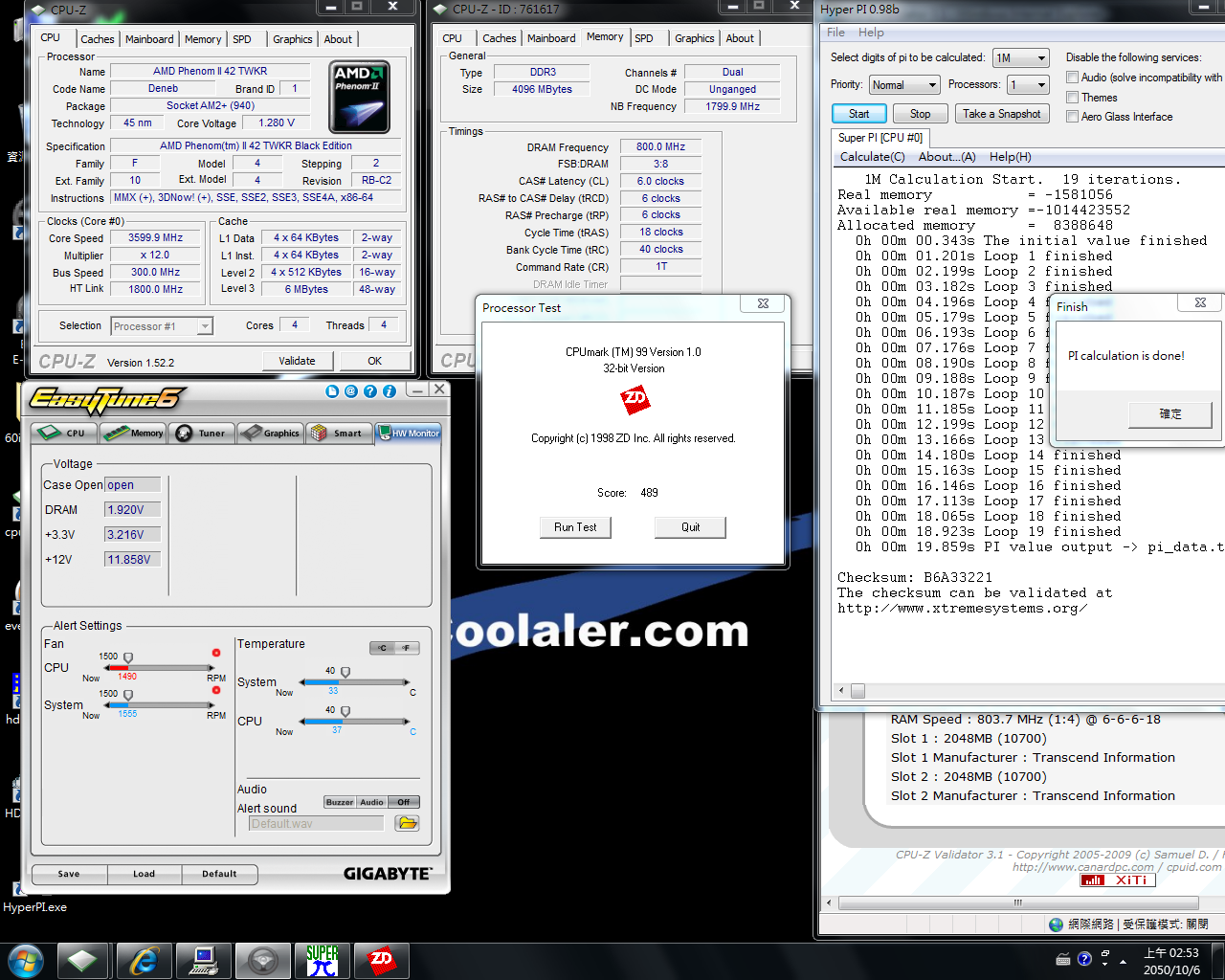The height and width of the screenshot is (980, 1225).
Task: Click the ZD CPUmark taskbar icon
Action: 381,960
